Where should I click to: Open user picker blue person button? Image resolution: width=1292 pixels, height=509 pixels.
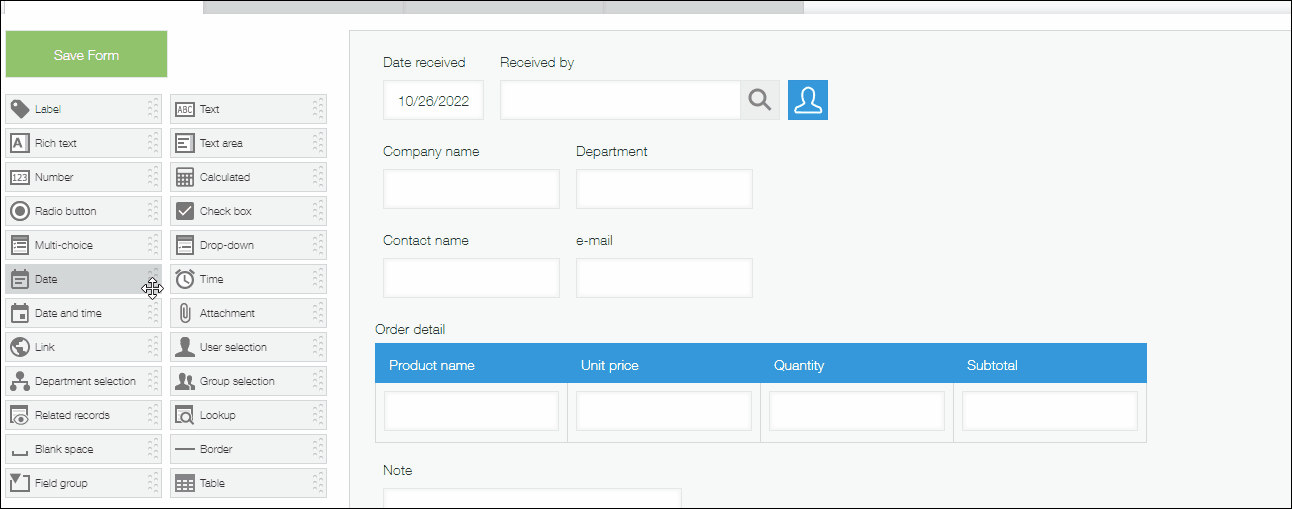[x=808, y=100]
